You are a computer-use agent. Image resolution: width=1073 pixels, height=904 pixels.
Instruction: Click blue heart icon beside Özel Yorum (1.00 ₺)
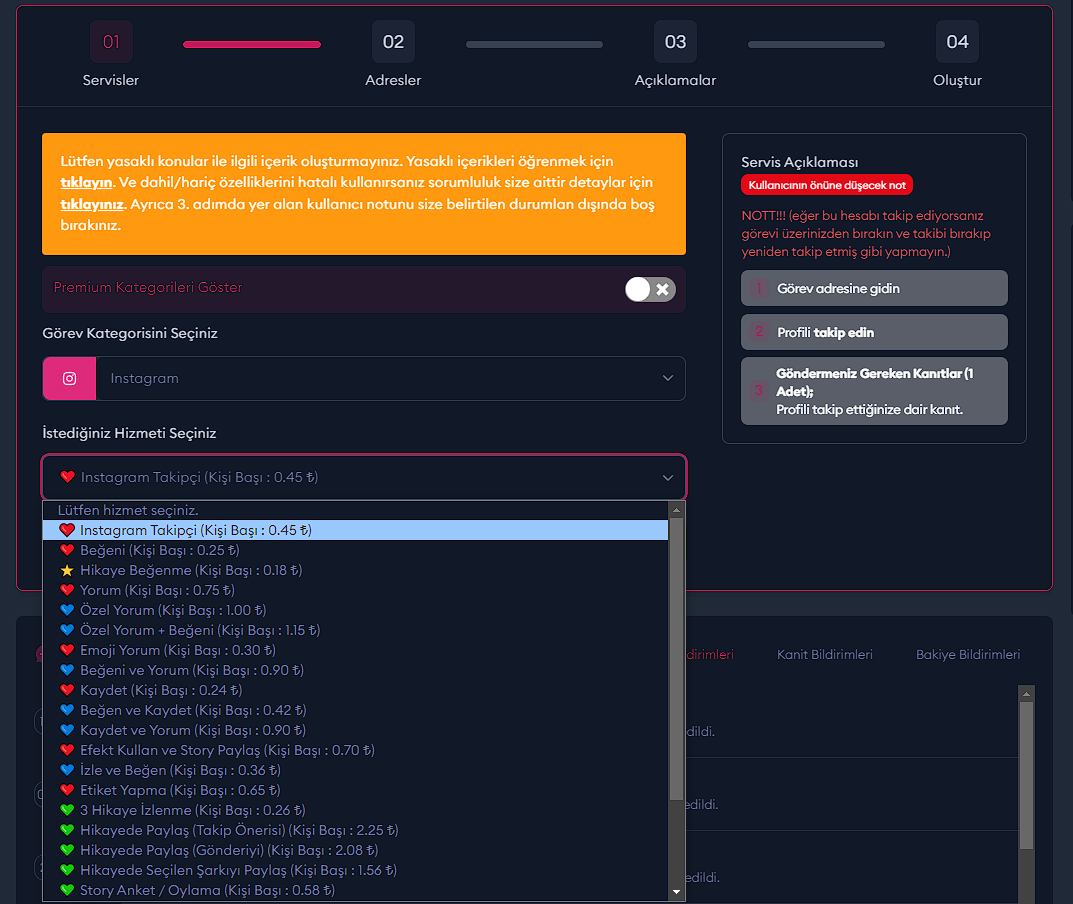[x=67, y=610]
